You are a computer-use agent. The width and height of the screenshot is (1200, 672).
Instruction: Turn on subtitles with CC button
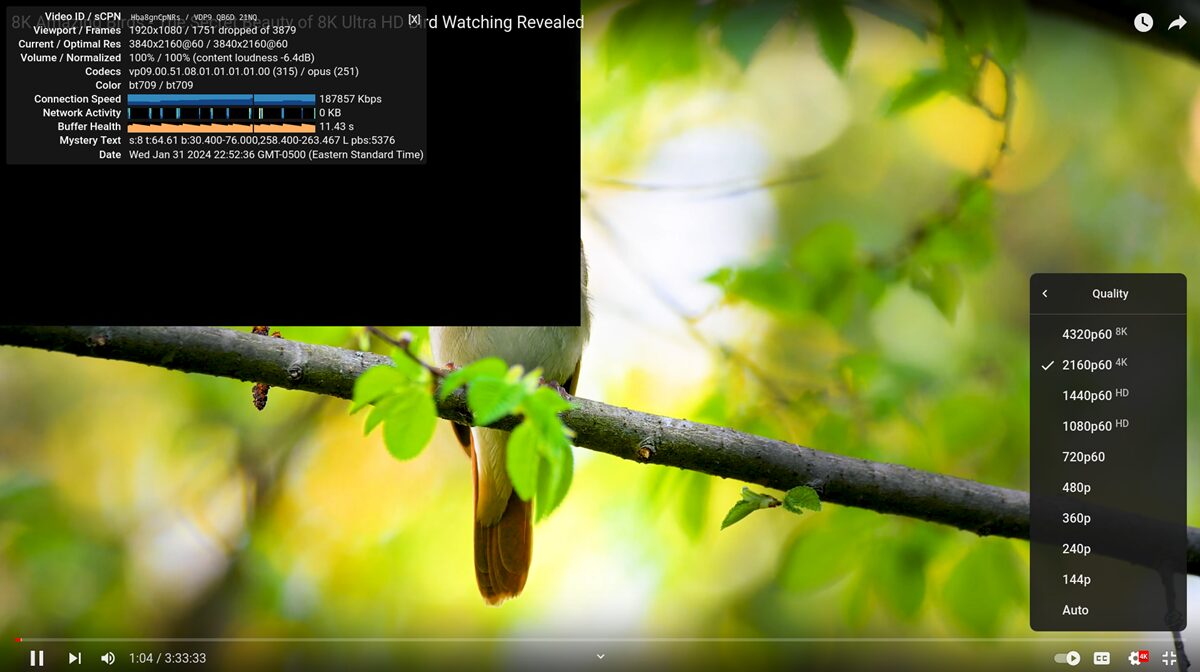tap(1102, 658)
